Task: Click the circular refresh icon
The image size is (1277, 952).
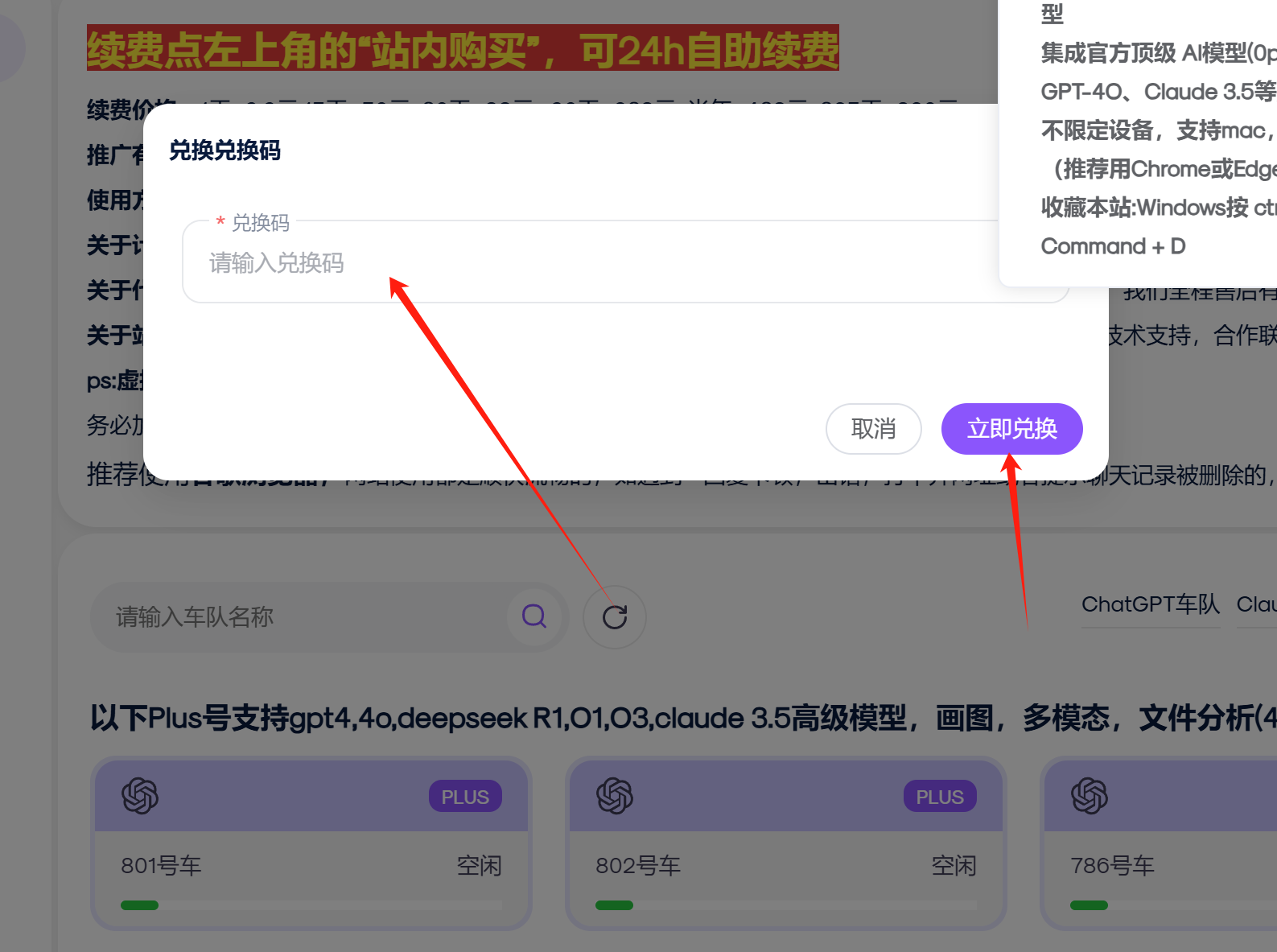Action: coord(615,617)
